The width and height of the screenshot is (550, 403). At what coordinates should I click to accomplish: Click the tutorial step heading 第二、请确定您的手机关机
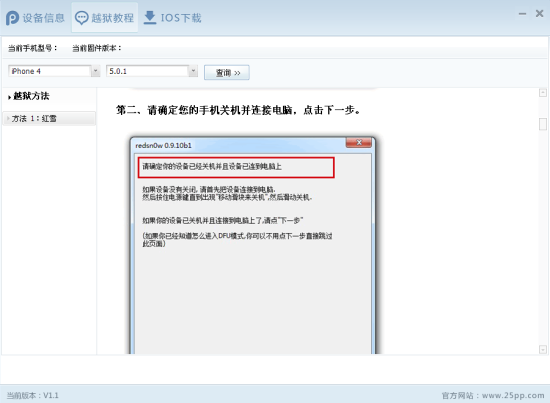[x=239, y=110]
